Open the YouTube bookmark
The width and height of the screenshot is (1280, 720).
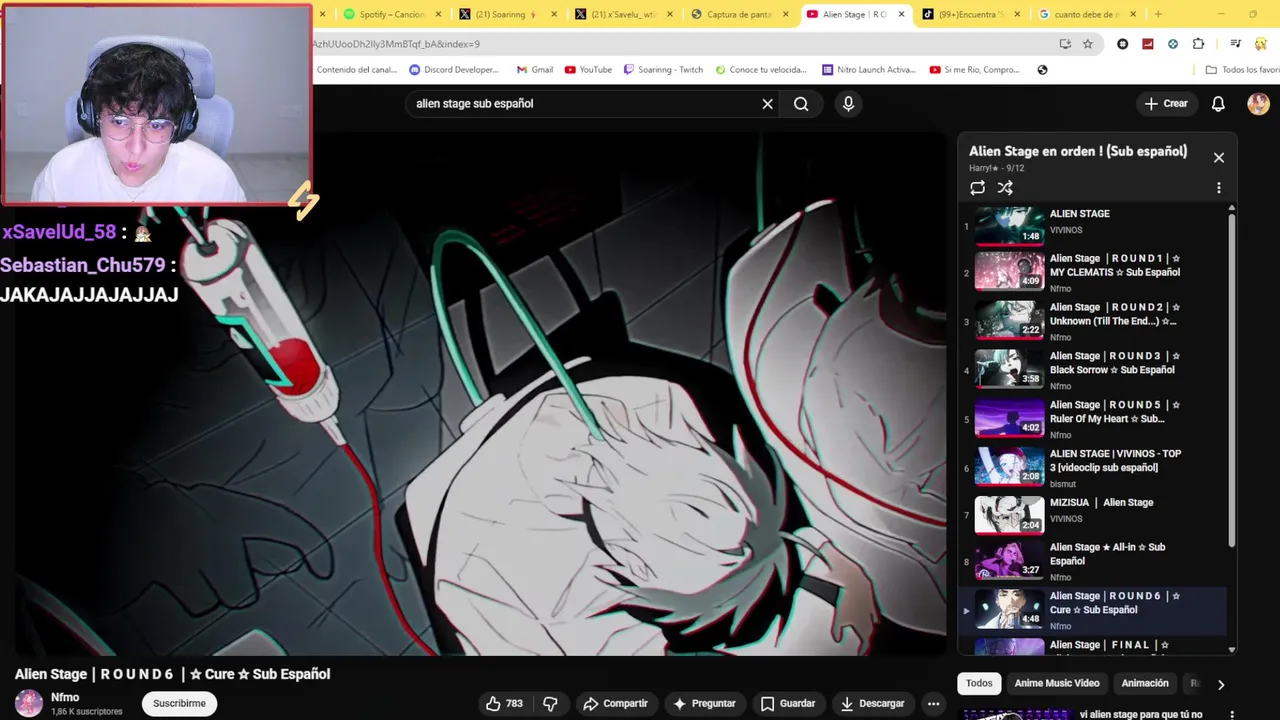coord(588,70)
